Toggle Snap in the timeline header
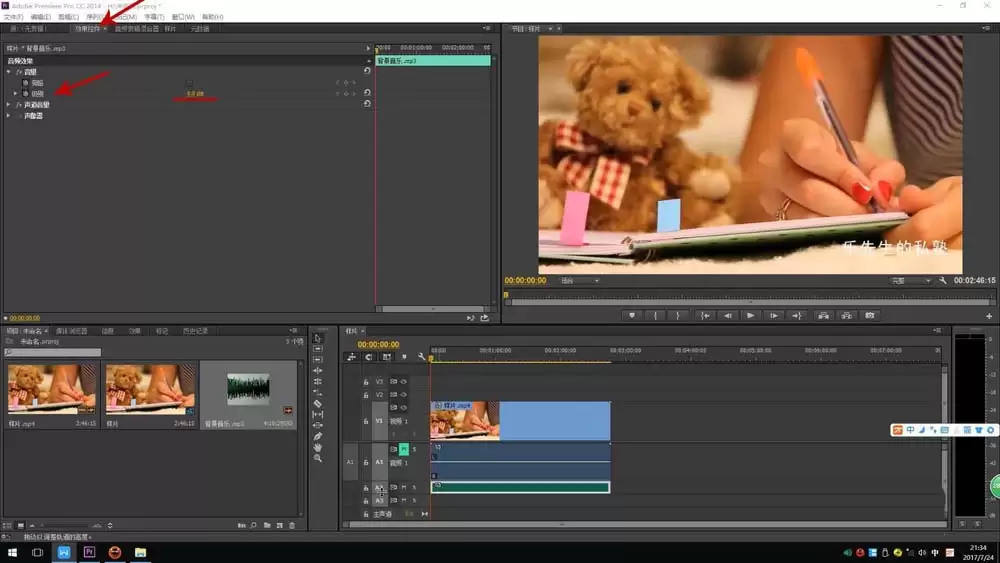 click(369, 357)
